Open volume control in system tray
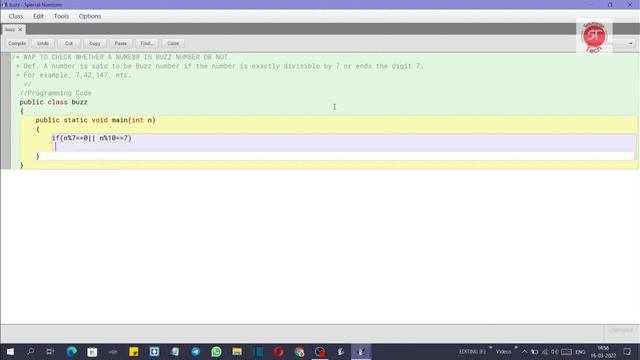This screenshot has height=360, width=640. click(555, 351)
